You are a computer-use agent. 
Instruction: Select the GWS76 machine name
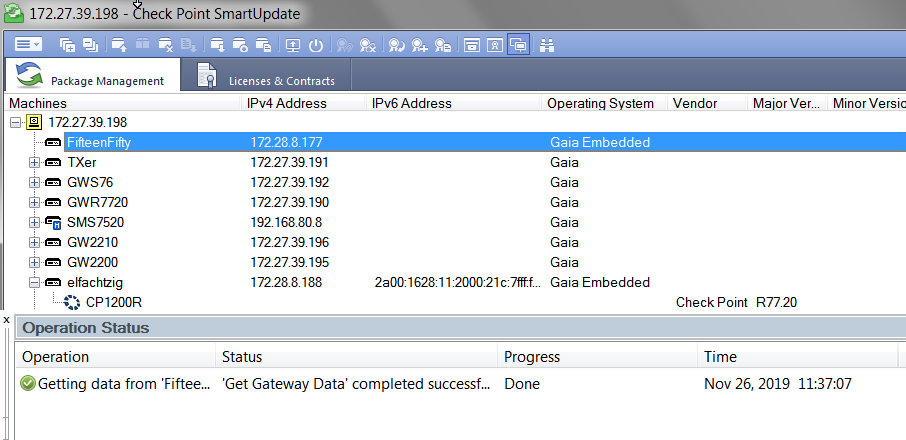pos(90,182)
